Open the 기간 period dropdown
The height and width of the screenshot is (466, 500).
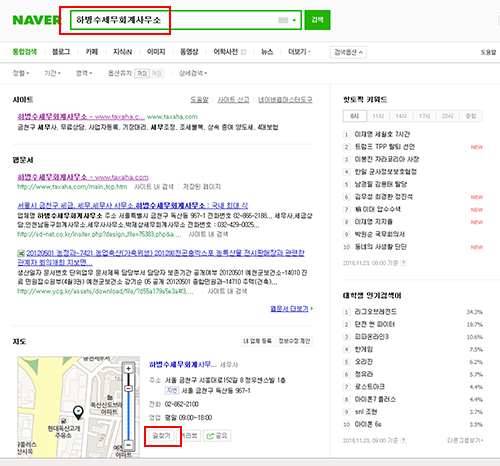(52, 73)
